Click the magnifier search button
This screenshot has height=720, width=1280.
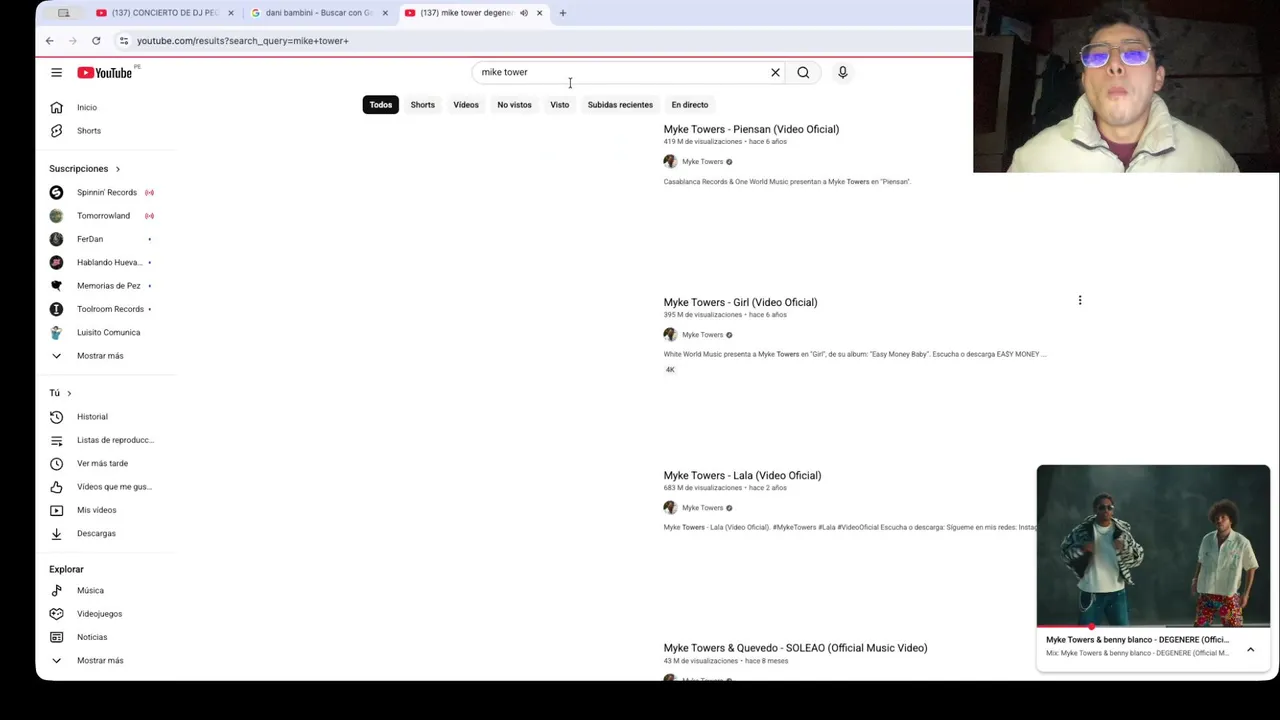pos(803,72)
